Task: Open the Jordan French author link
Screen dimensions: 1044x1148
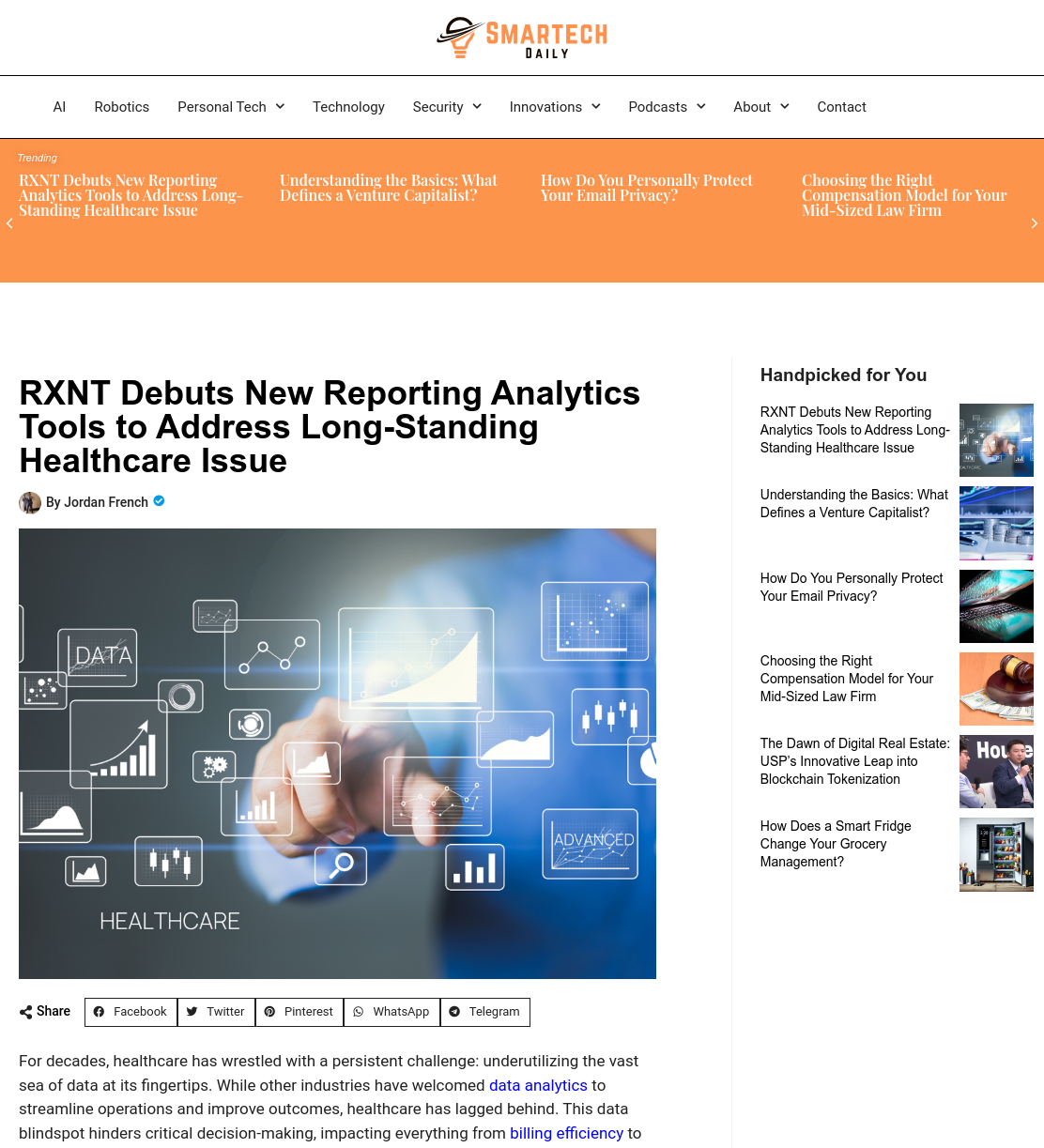Action: 97,502
